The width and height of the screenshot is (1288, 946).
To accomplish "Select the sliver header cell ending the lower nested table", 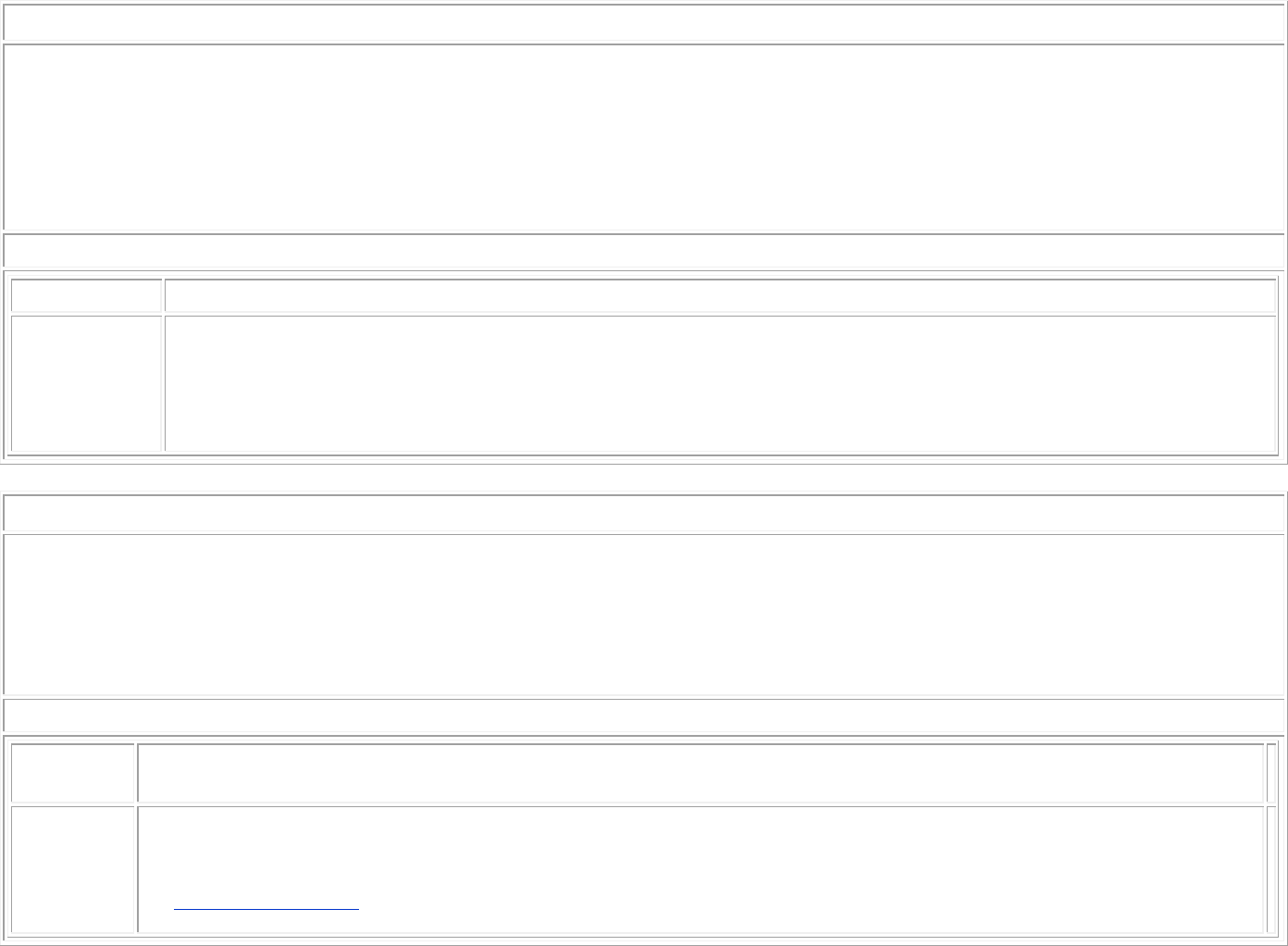I will [x=1271, y=773].
